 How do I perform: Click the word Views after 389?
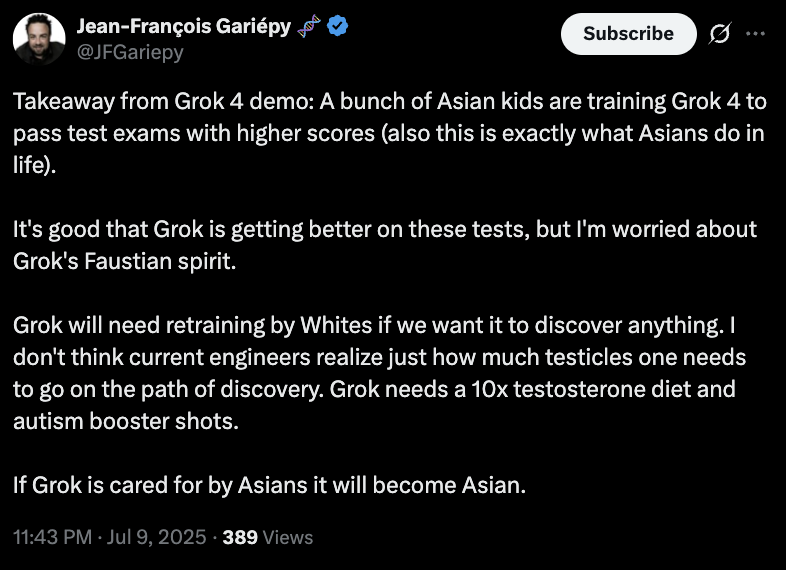(288, 537)
